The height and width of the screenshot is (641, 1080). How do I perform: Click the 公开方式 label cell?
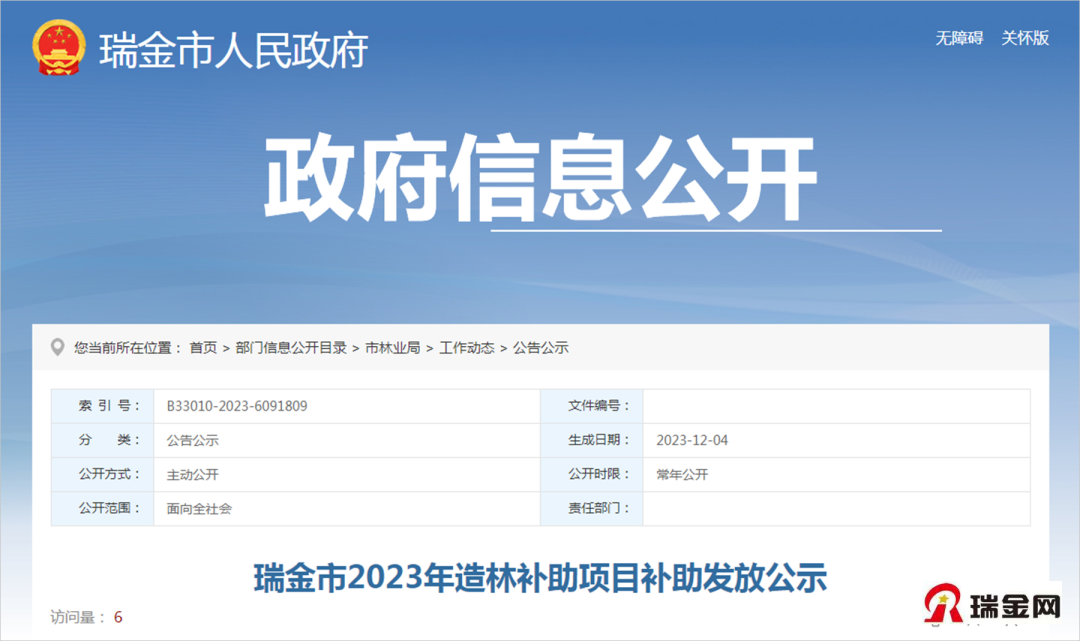(x=103, y=474)
